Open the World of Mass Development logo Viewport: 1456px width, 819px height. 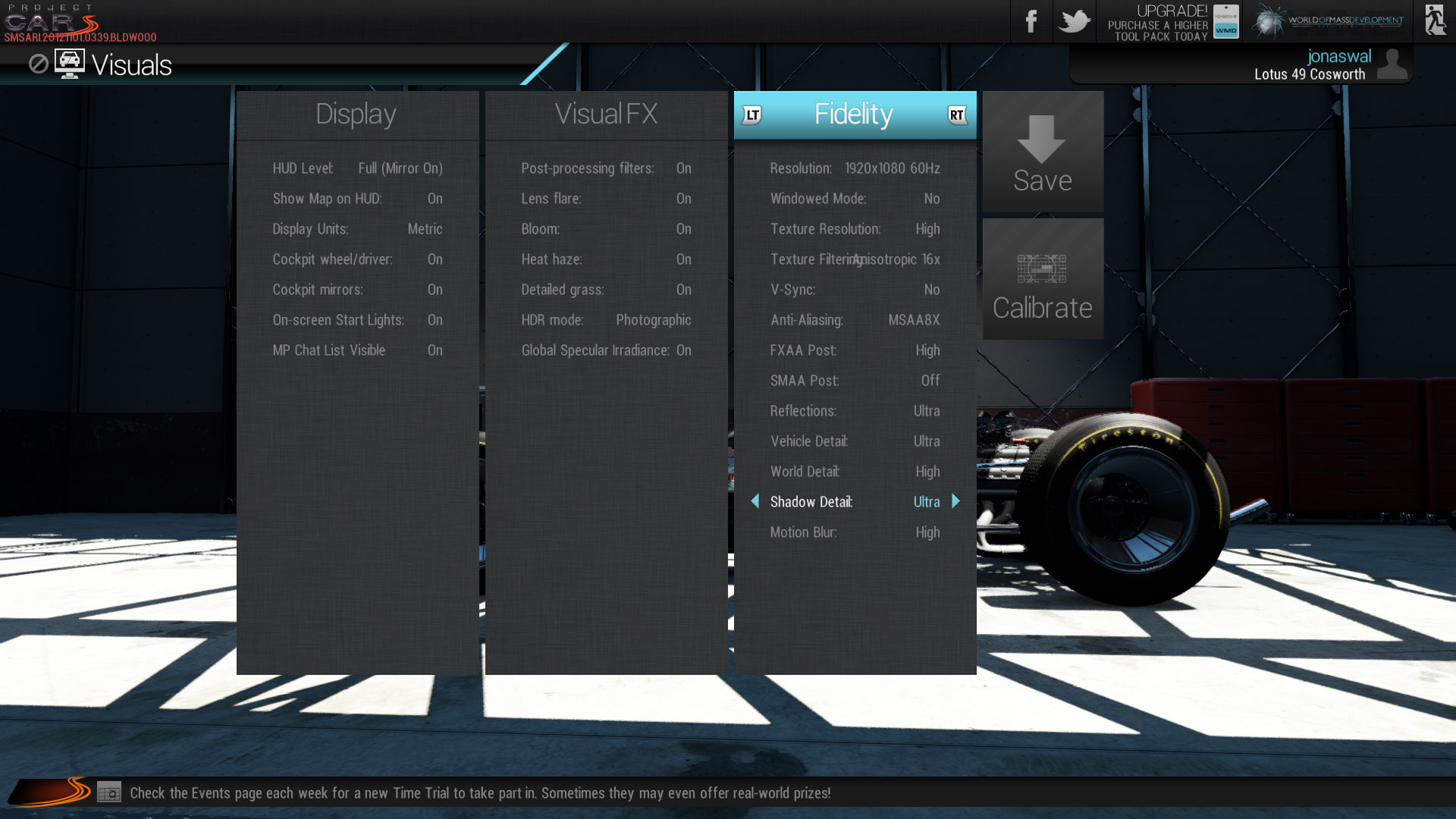coord(1327,21)
